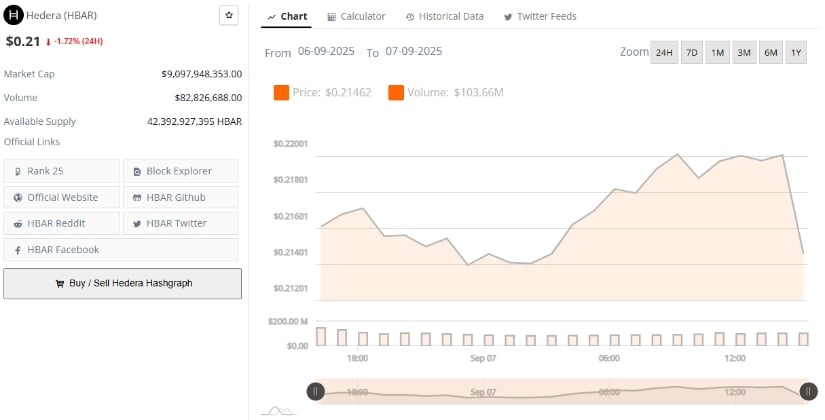Switch to the Chart tab

287,16
